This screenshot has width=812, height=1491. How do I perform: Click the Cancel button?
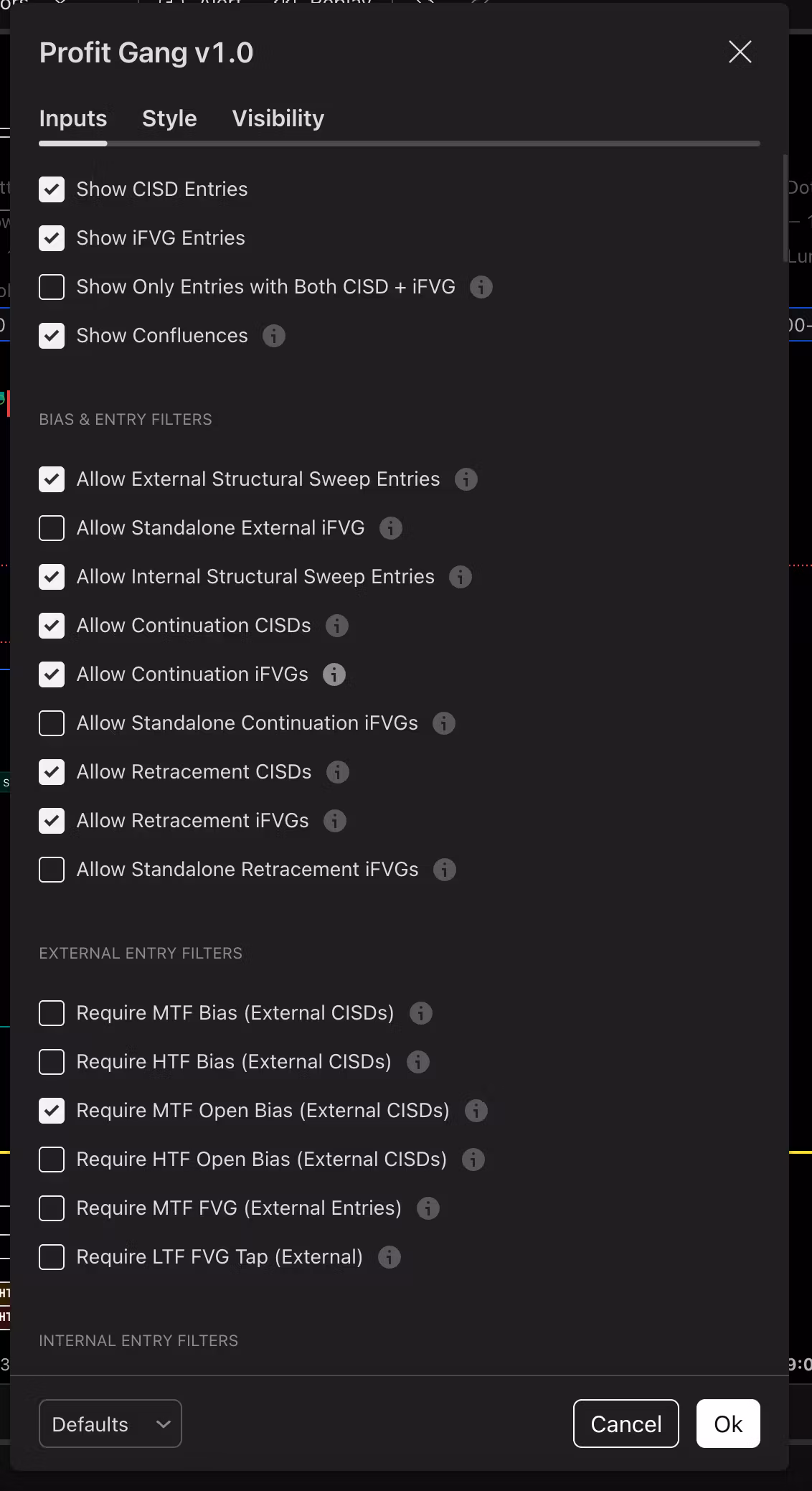click(625, 1424)
